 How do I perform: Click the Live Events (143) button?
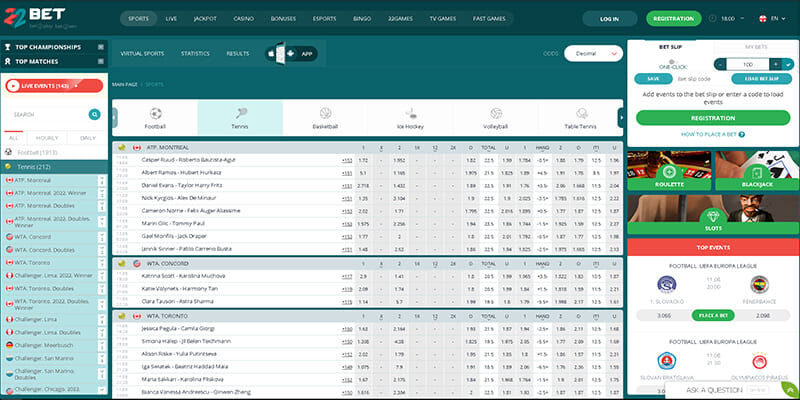coord(54,86)
